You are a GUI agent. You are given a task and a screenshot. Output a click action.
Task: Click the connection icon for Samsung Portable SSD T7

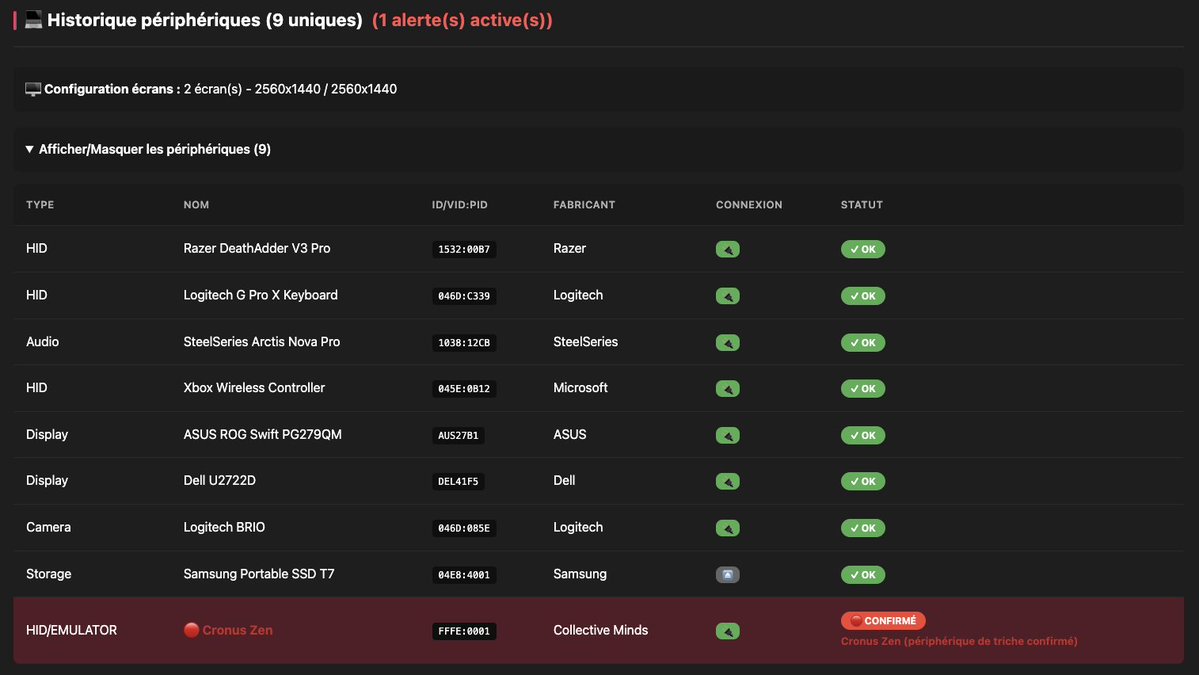727,575
